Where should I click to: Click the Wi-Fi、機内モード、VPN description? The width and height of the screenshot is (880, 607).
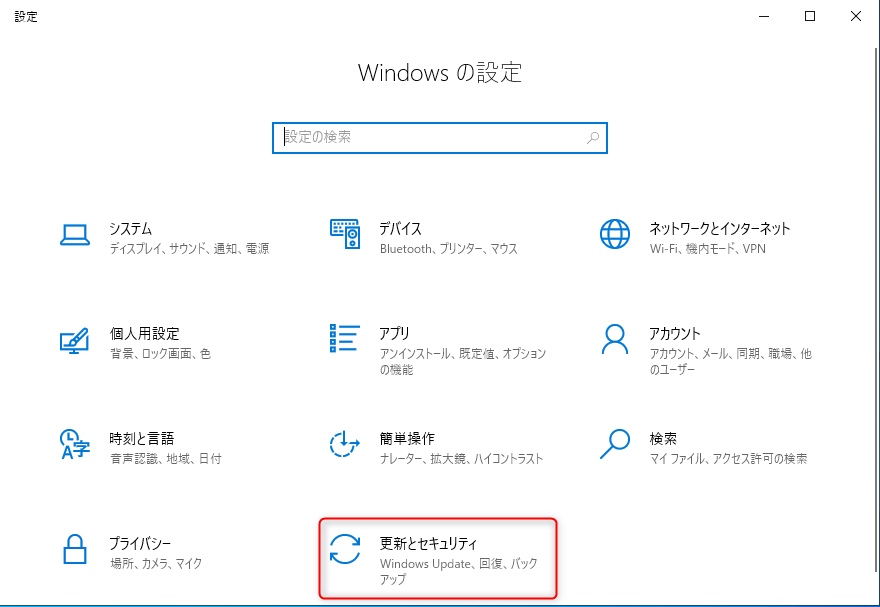(x=708, y=249)
